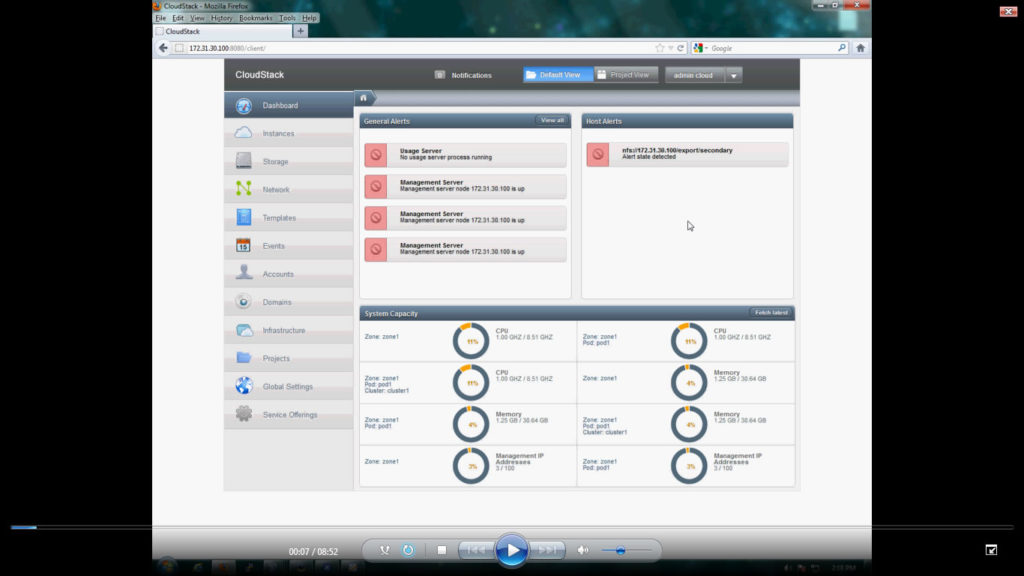This screenshot has height=576, width=1024.
Task: Select the CloudStack browser tab
Action: (223, 31)
